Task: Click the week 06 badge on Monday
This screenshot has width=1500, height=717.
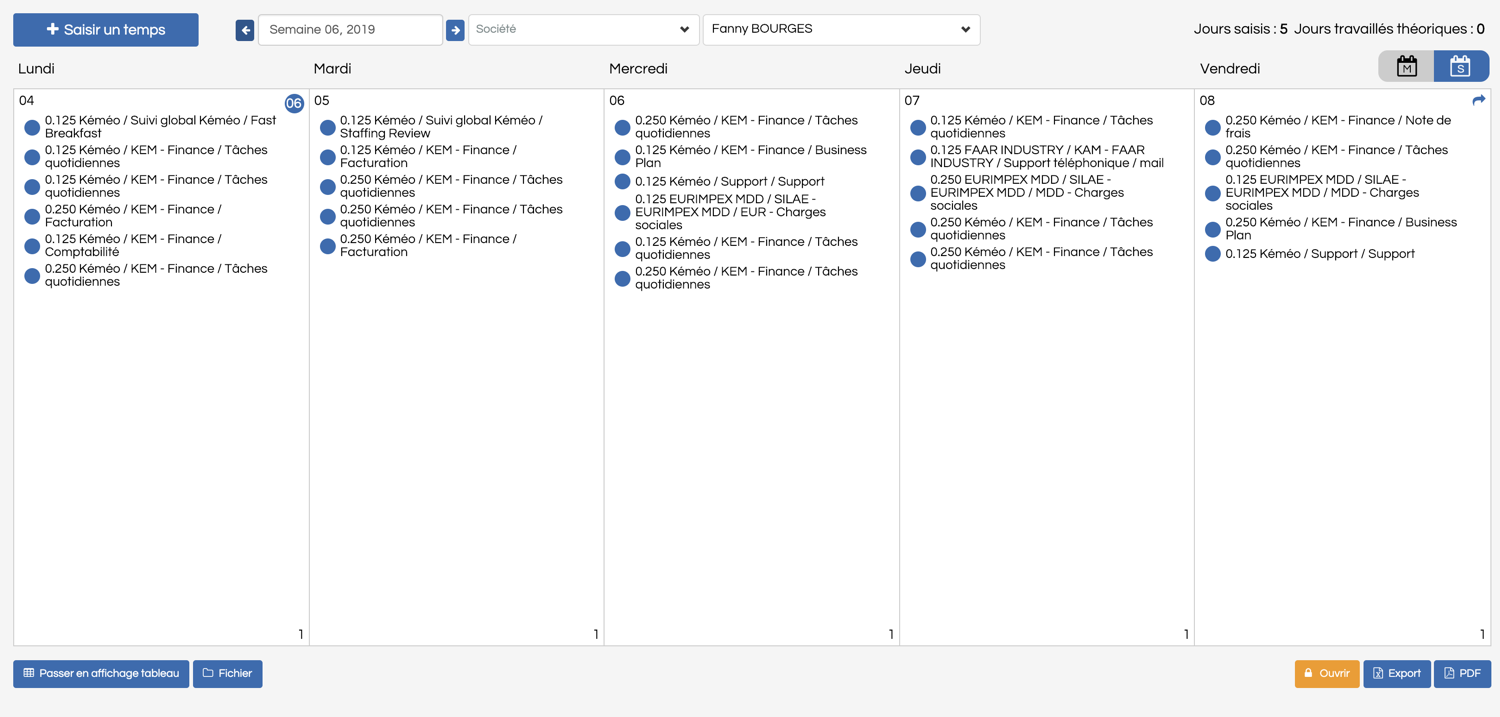Action: coord(294,103)
